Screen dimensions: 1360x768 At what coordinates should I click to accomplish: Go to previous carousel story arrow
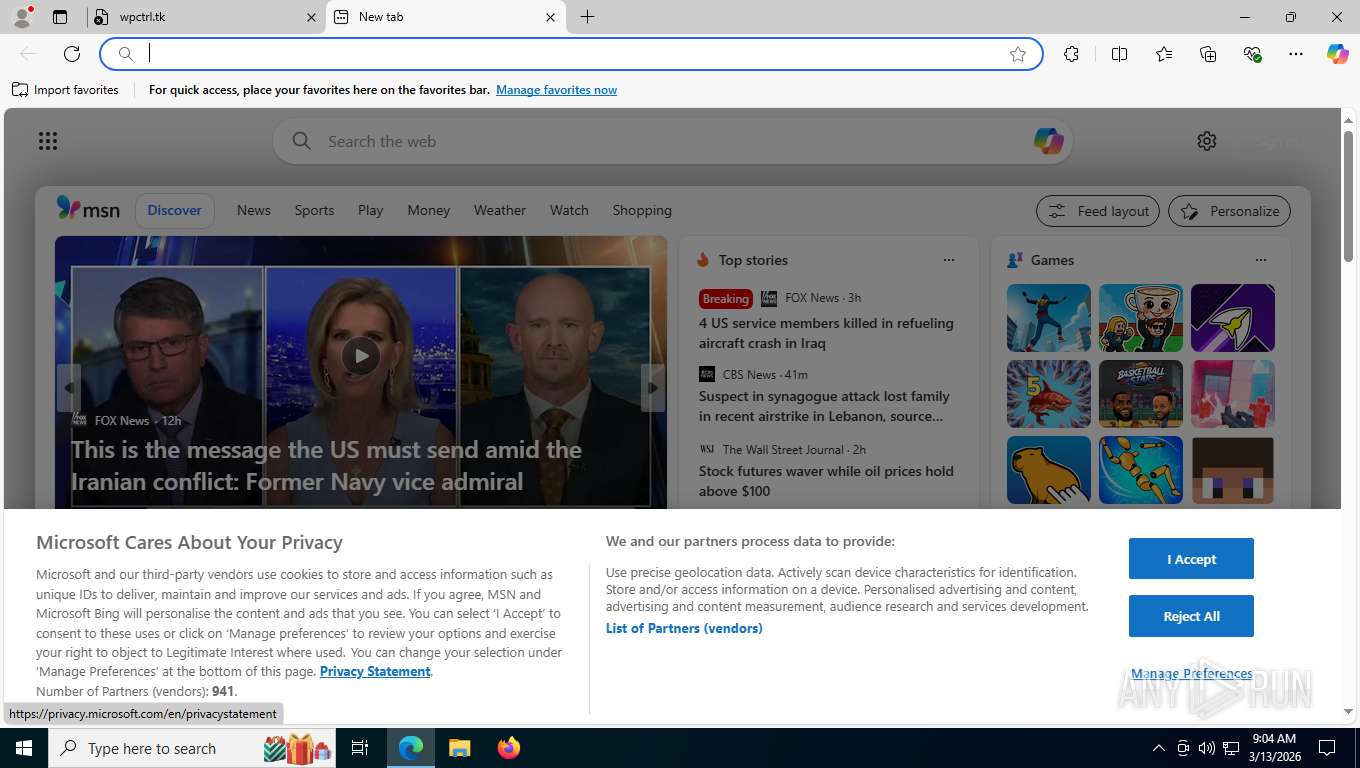[68, 387]
